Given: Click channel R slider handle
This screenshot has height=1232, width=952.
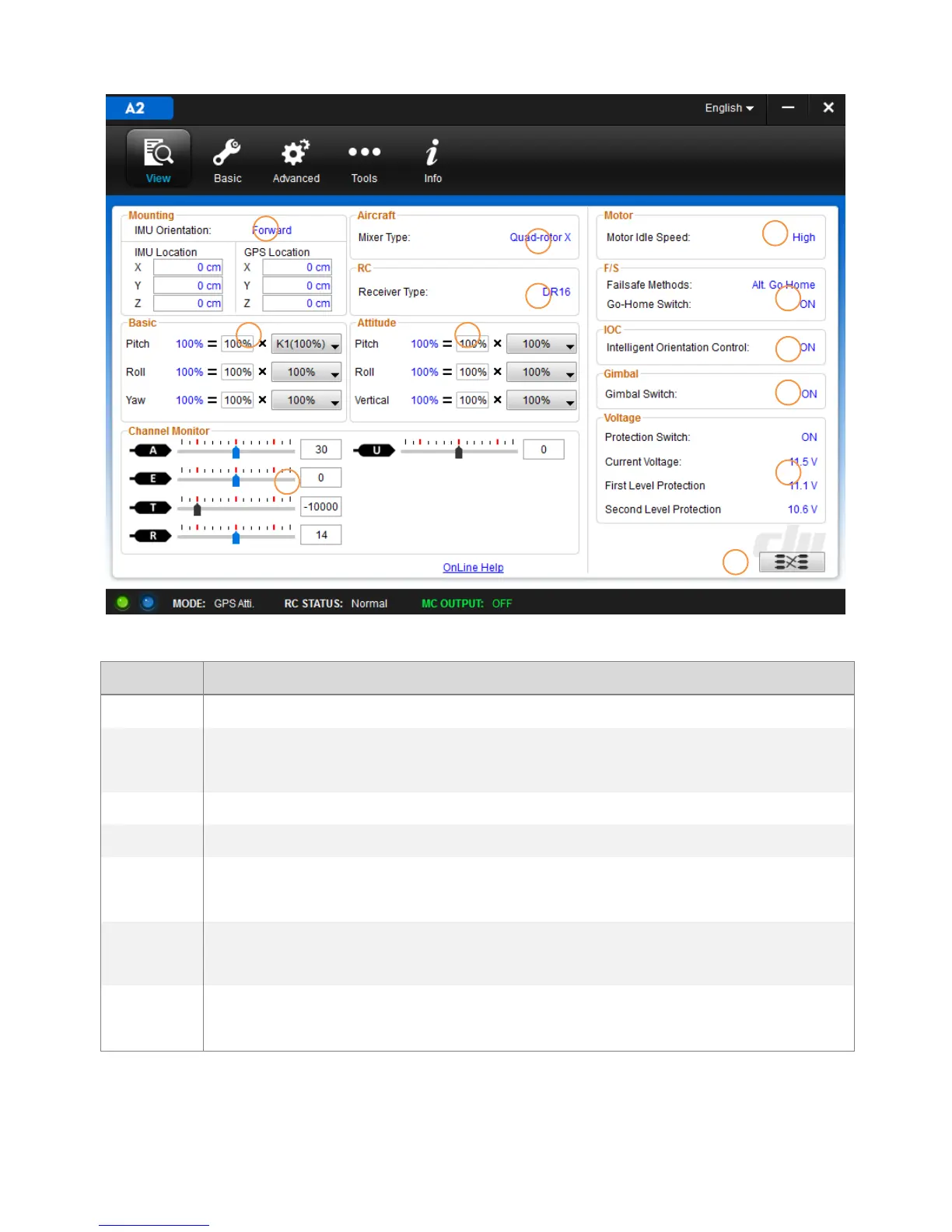Looking at the screenshot, I should [x=236, y=537].
